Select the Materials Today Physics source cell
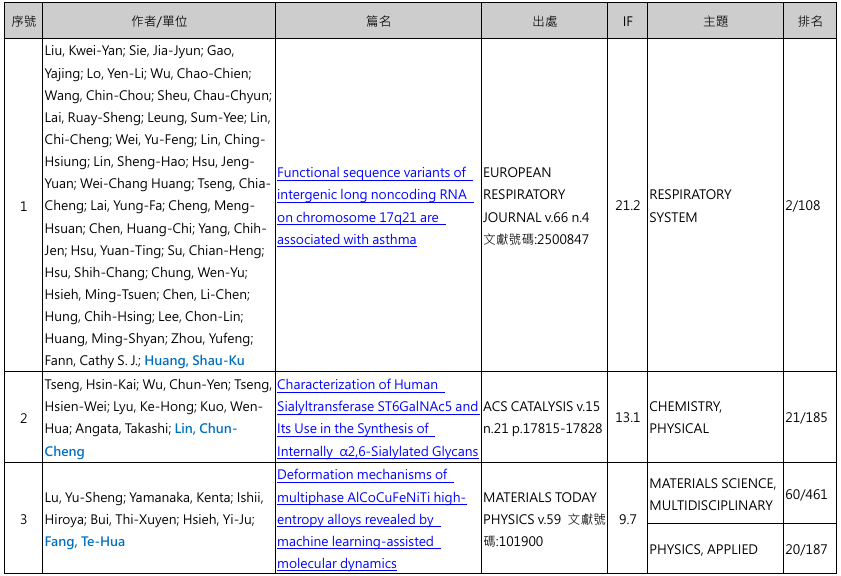The image size is (841, 576). pyautogui.click(x=545, y=519)
